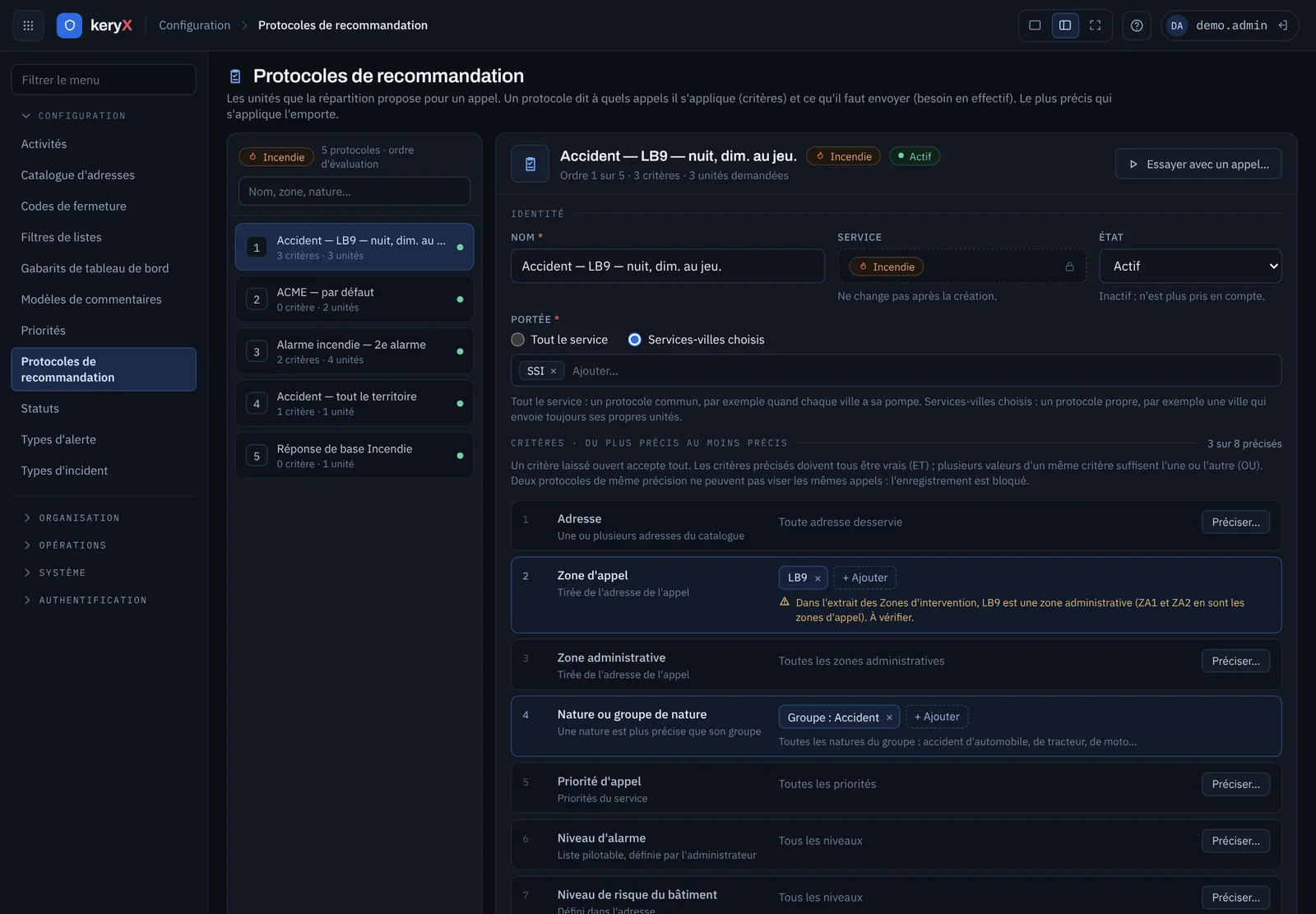
Task: Click the lock icon in Service field
Action: coord(1069,267)
